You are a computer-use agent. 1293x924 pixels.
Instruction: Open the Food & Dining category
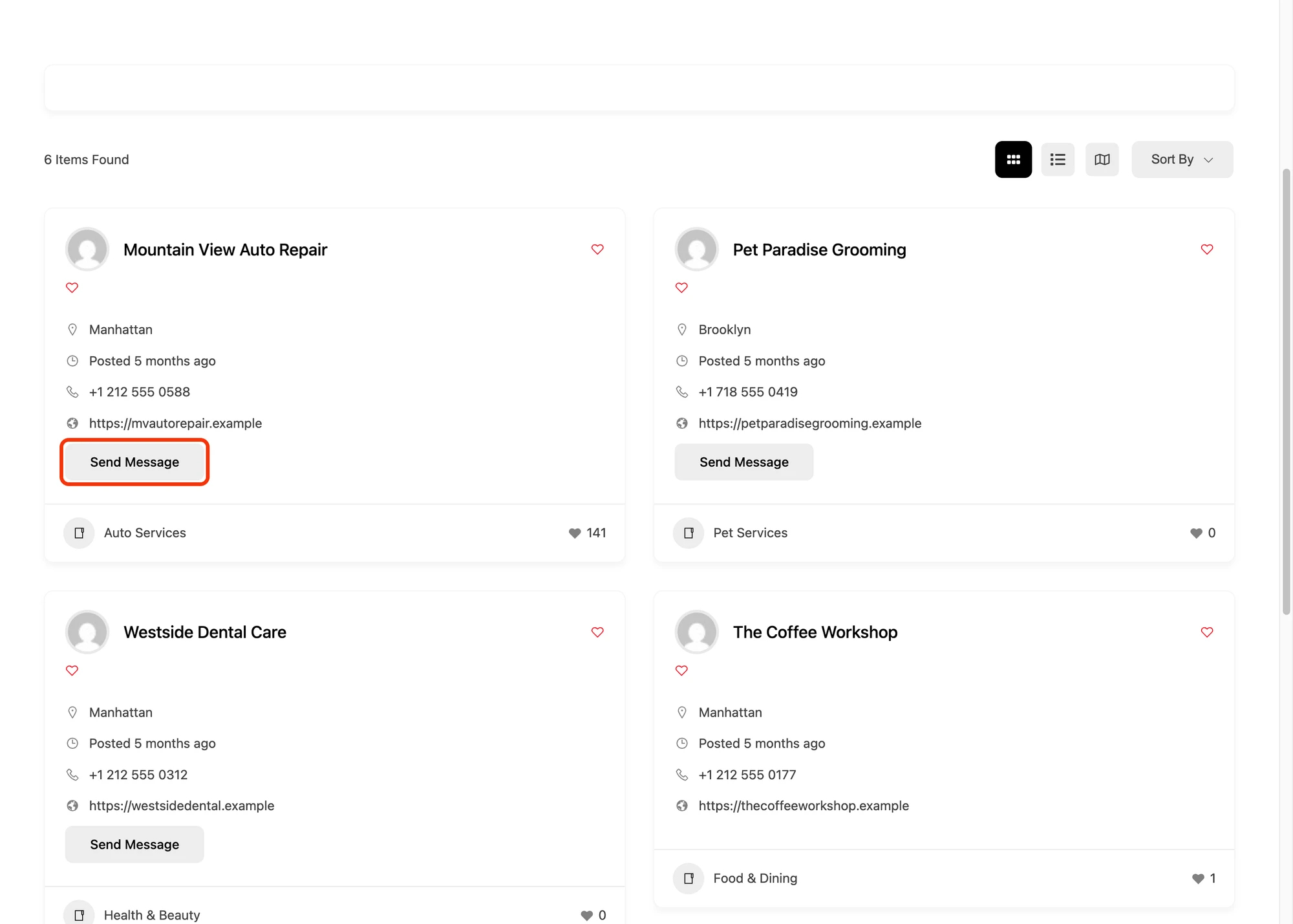(755, 878)
